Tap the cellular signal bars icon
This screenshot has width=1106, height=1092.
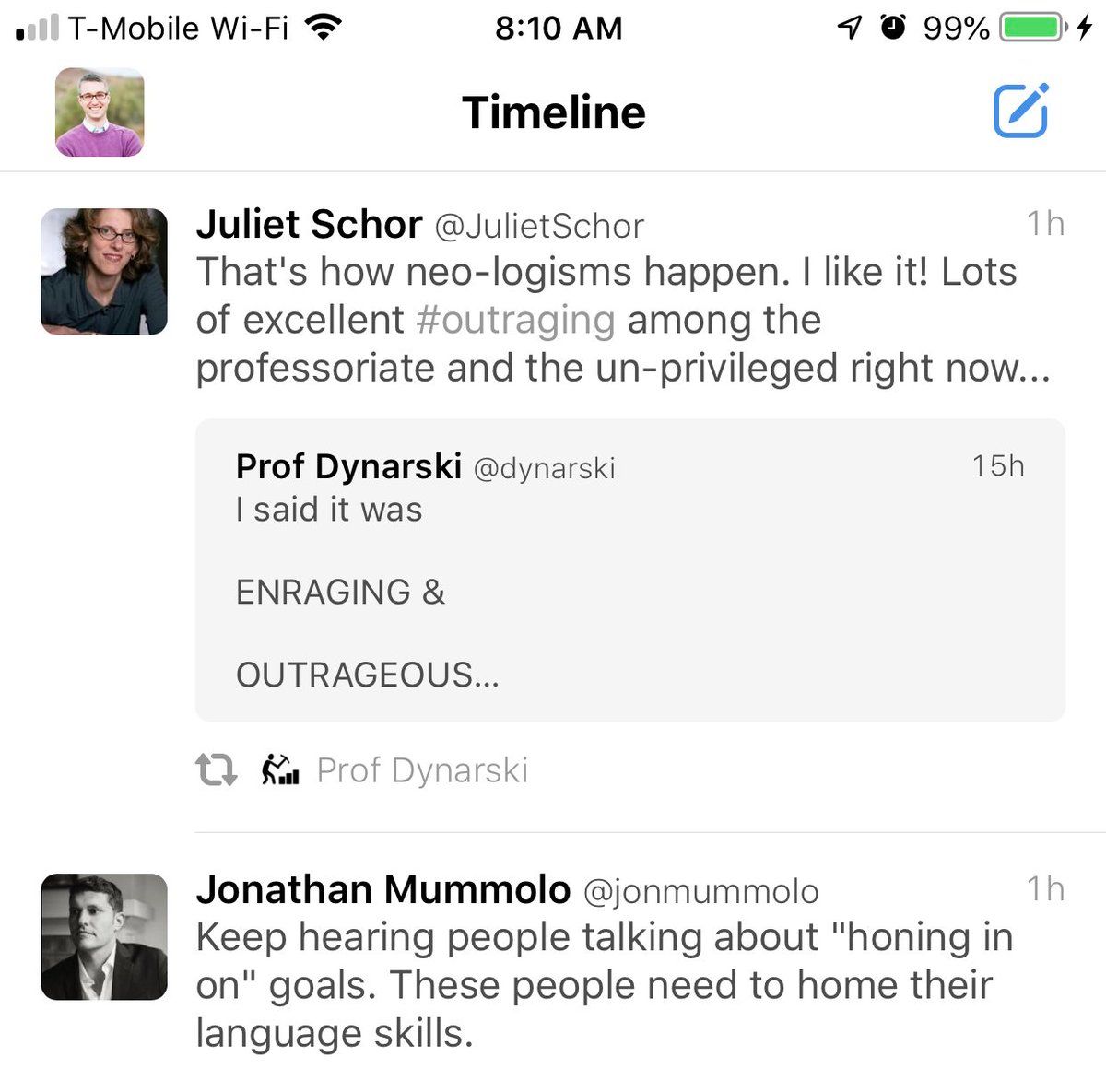[x=37, y=28]
